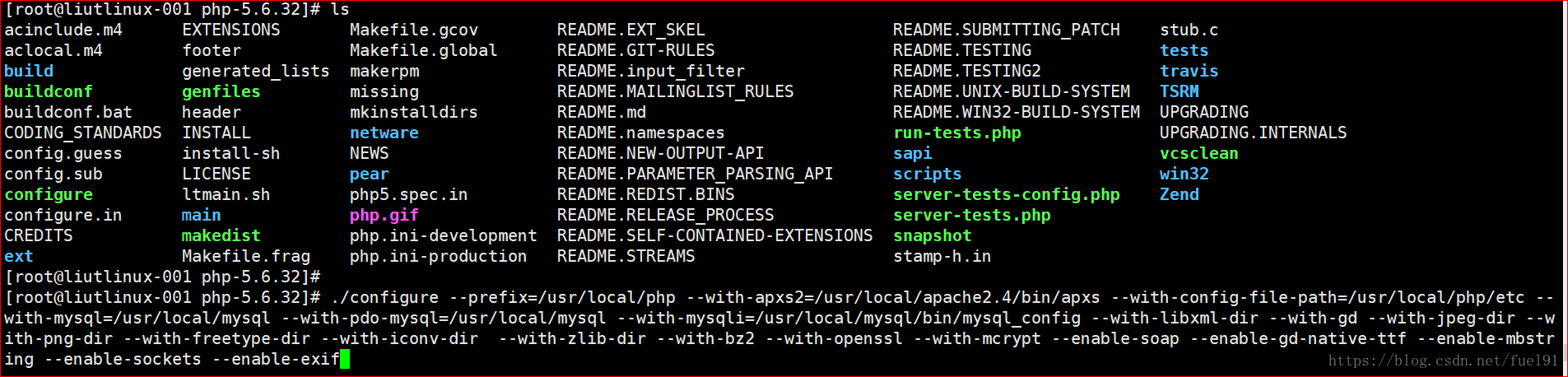Click README.SUBMITTING_PATCH entry

[x=1007, y=30]
